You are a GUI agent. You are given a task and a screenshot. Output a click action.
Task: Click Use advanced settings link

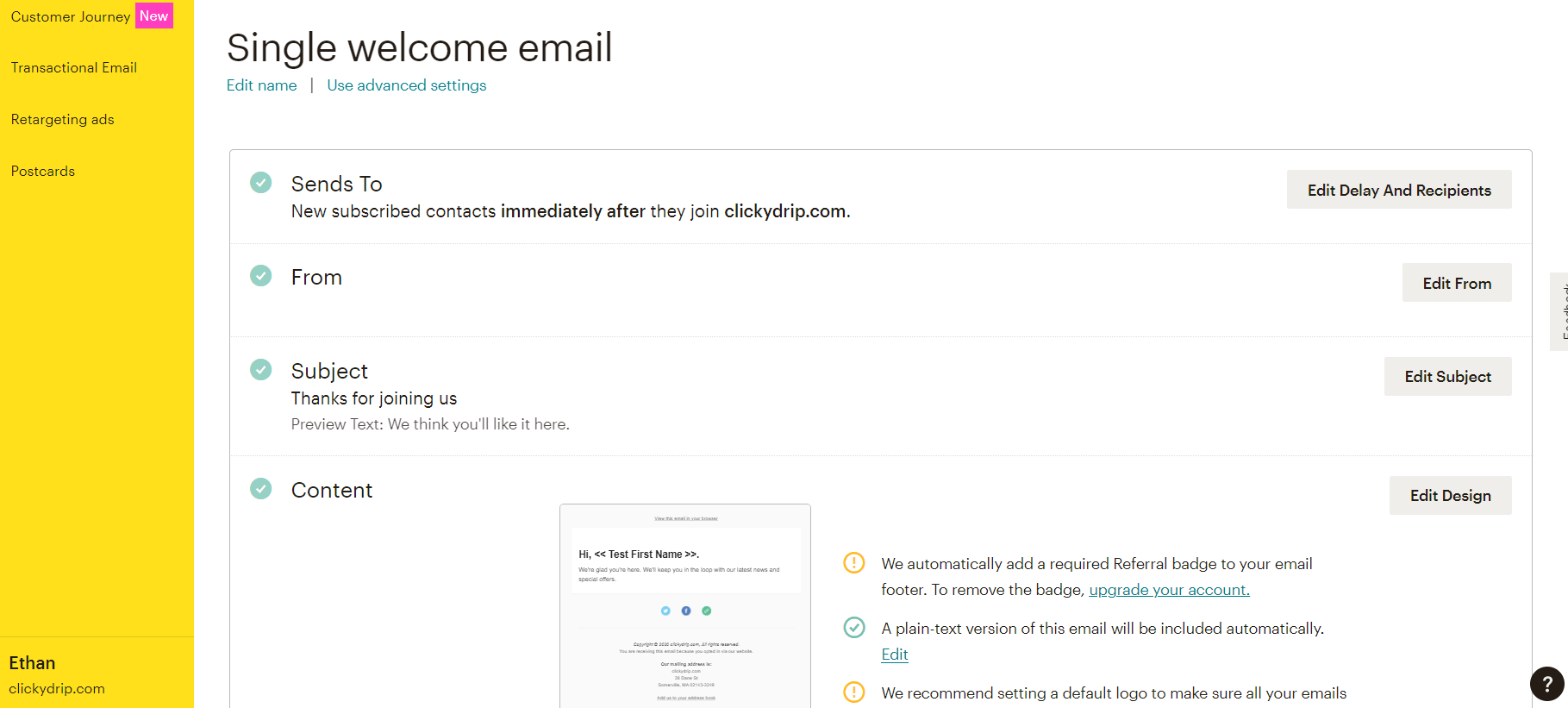(x=407, y=85)
